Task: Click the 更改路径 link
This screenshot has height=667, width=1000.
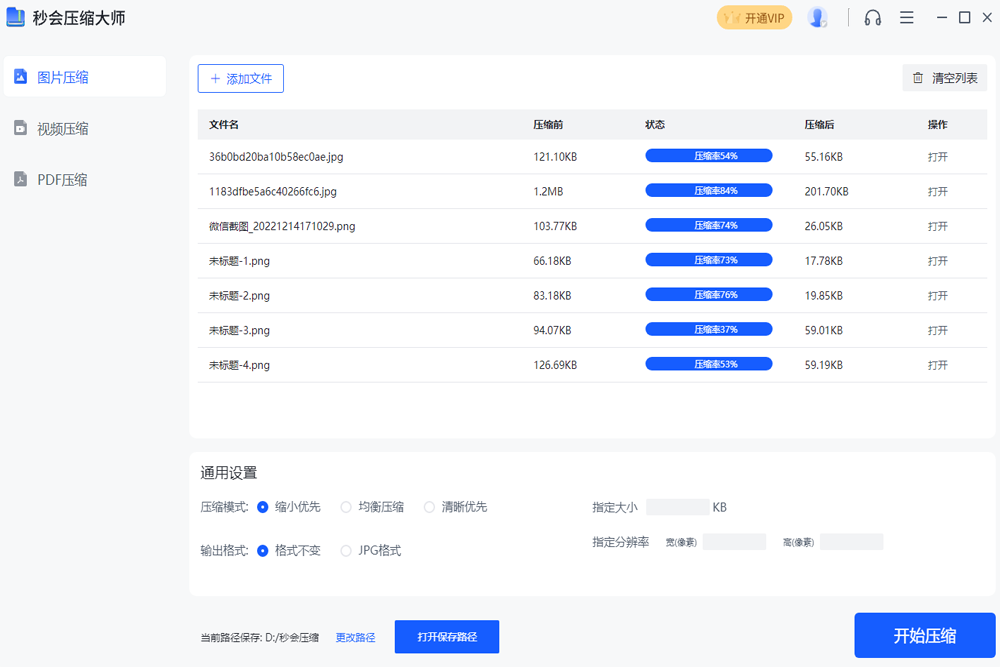Action: tap(355, 636)
